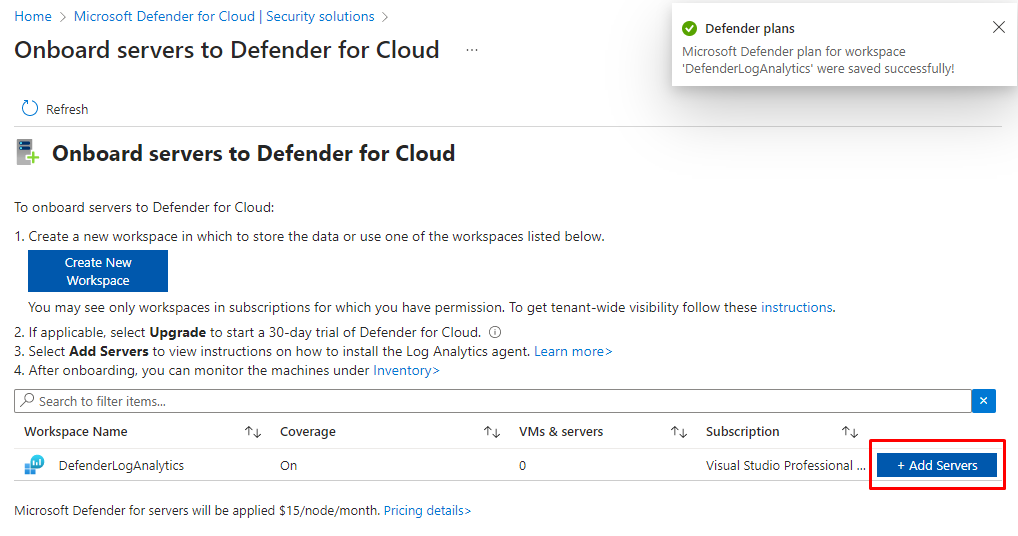Click Create New Workspace button
This screenshot has width=1018, height=536.
point(98,271)
